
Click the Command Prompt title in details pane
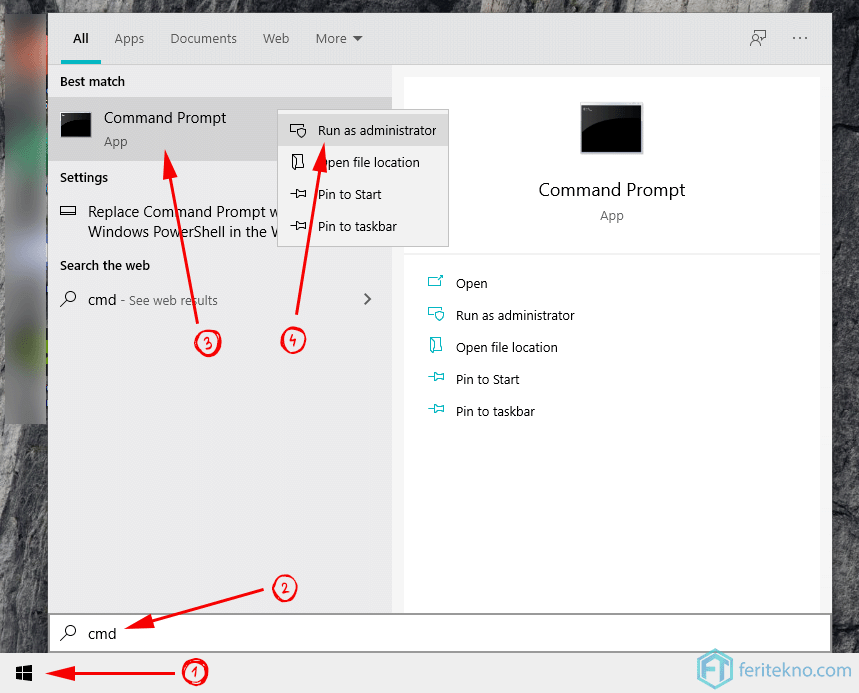[x=611, y=190]
